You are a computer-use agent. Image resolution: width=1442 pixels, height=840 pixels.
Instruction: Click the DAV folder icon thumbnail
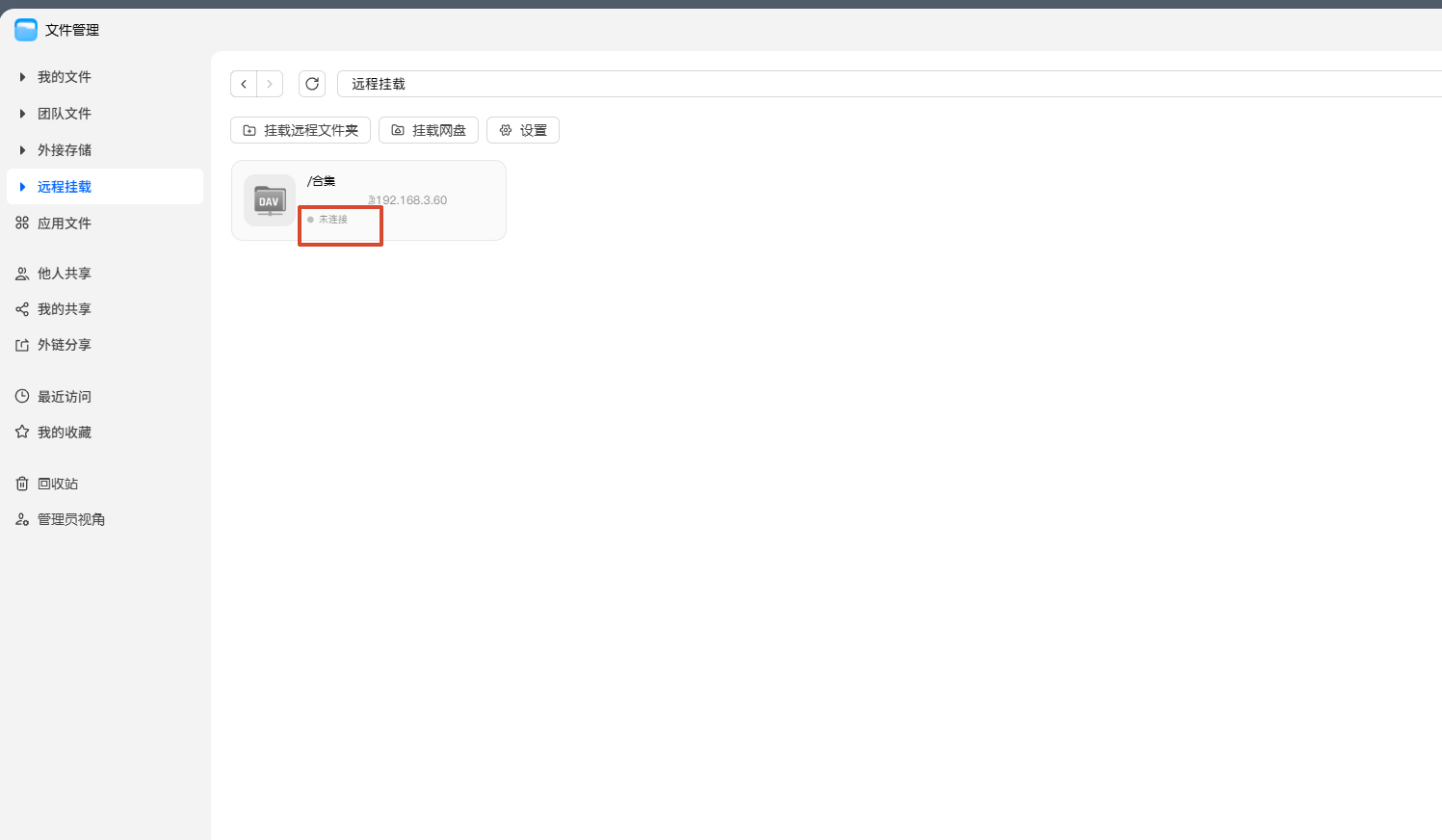tap(270, 200)
